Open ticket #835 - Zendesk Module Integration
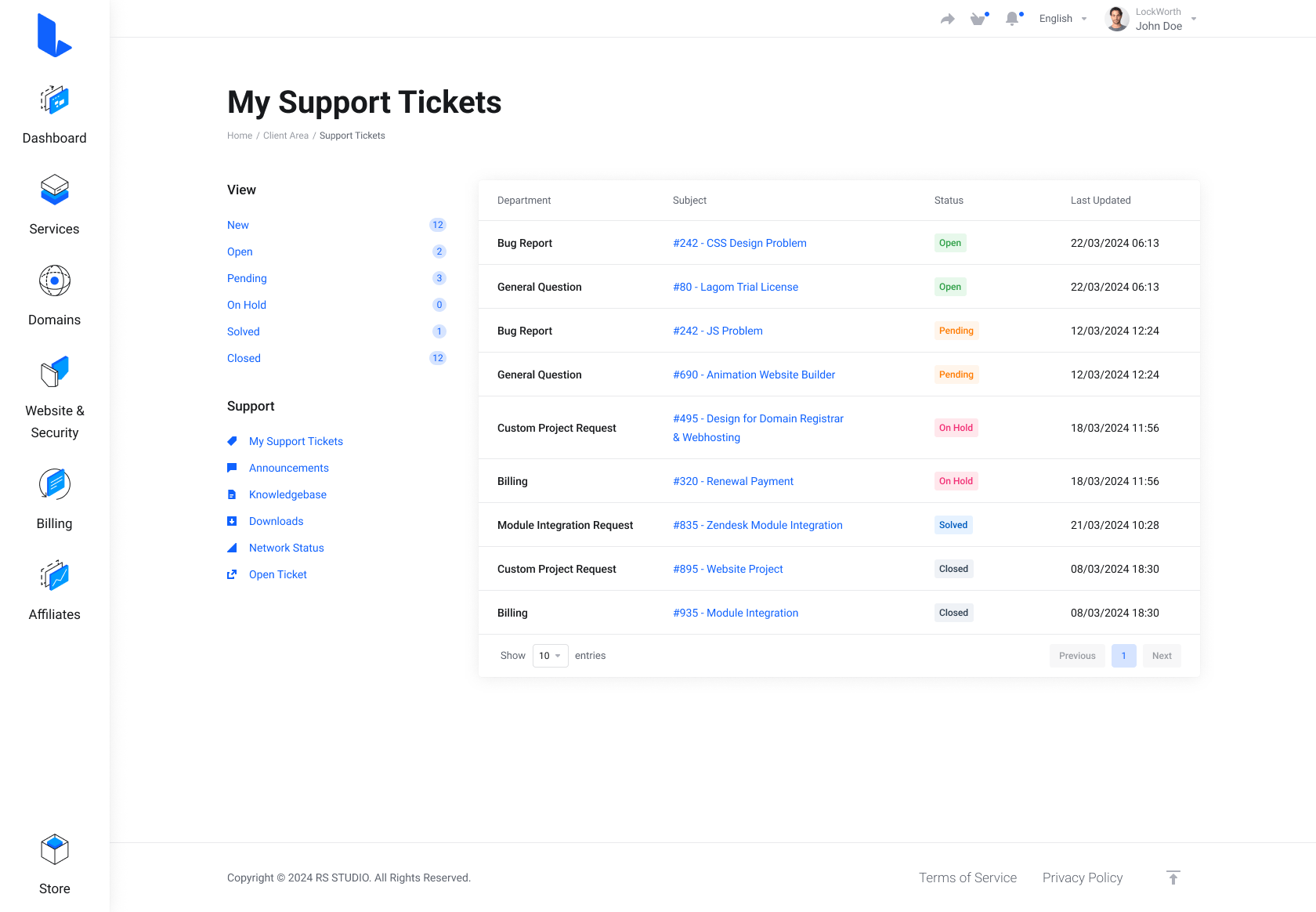 757,525
